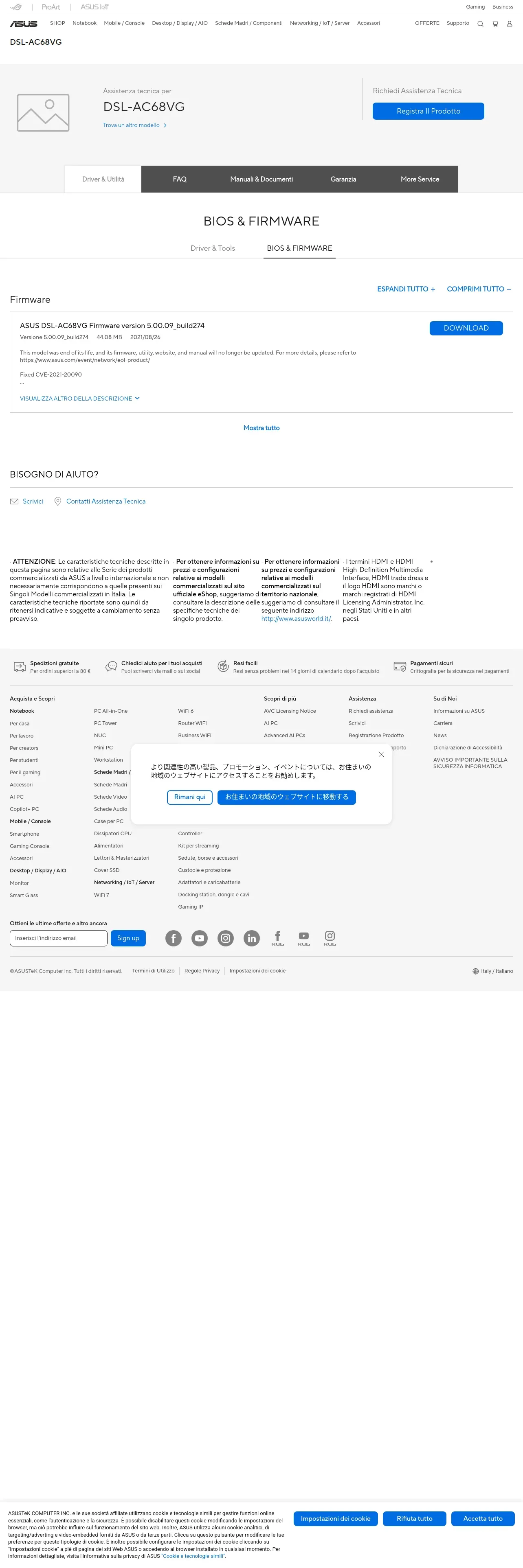Switch to Manuali & Documenti tab
Viewport: 523px width, 1568px height.
[x=261, y=179]
